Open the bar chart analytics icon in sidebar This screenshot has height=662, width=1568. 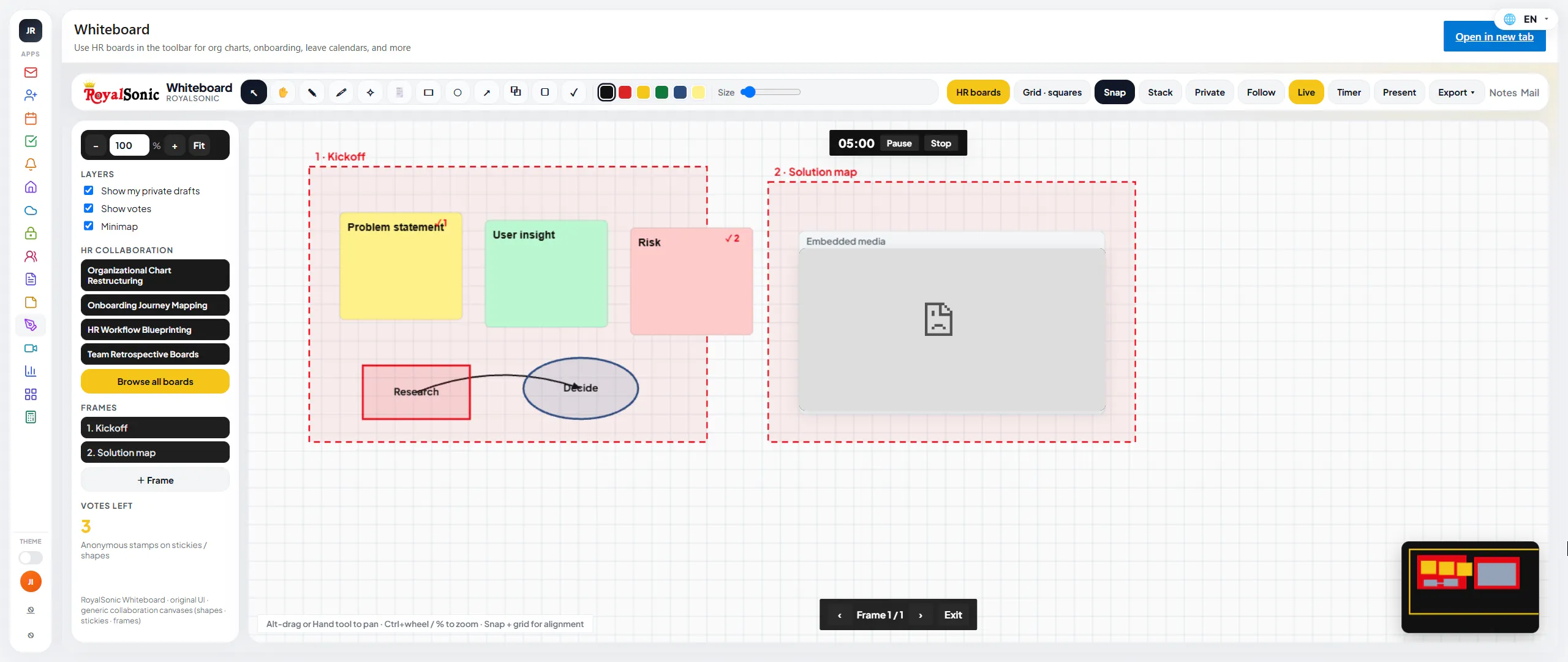click(31, 371)
